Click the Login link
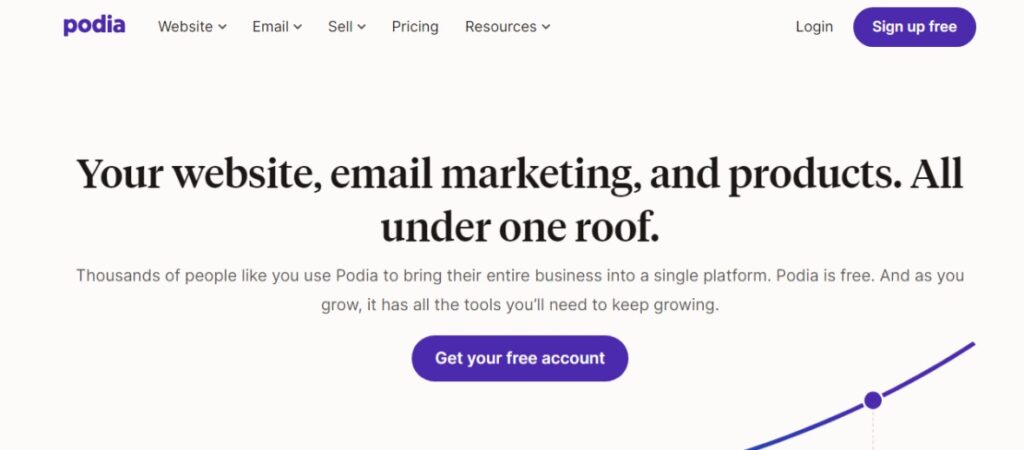This screenshot has width=1024, height=450. 814,27
